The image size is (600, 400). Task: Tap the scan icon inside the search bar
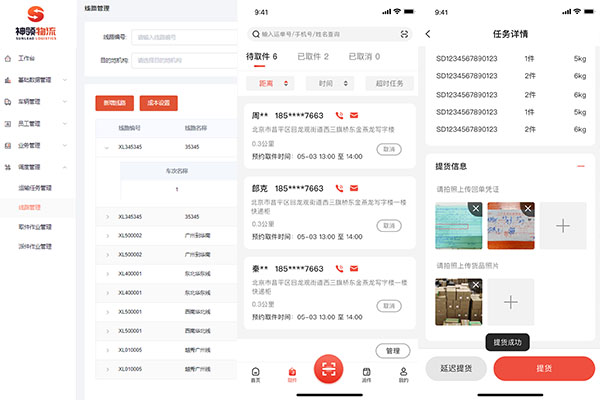[404, 34]
